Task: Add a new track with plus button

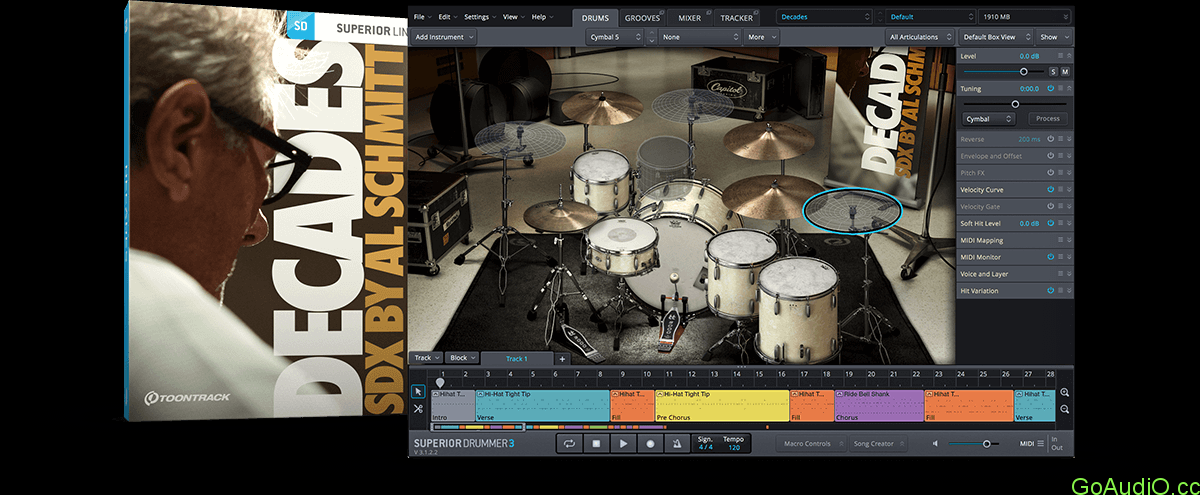Action: click(x=562, y=358)
